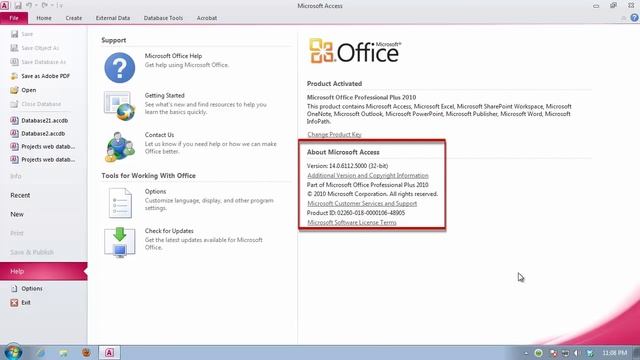Click the blue help question mark icon top right
Image resolution: width=640 pixels, height=360 pixels.
(634, 18)
